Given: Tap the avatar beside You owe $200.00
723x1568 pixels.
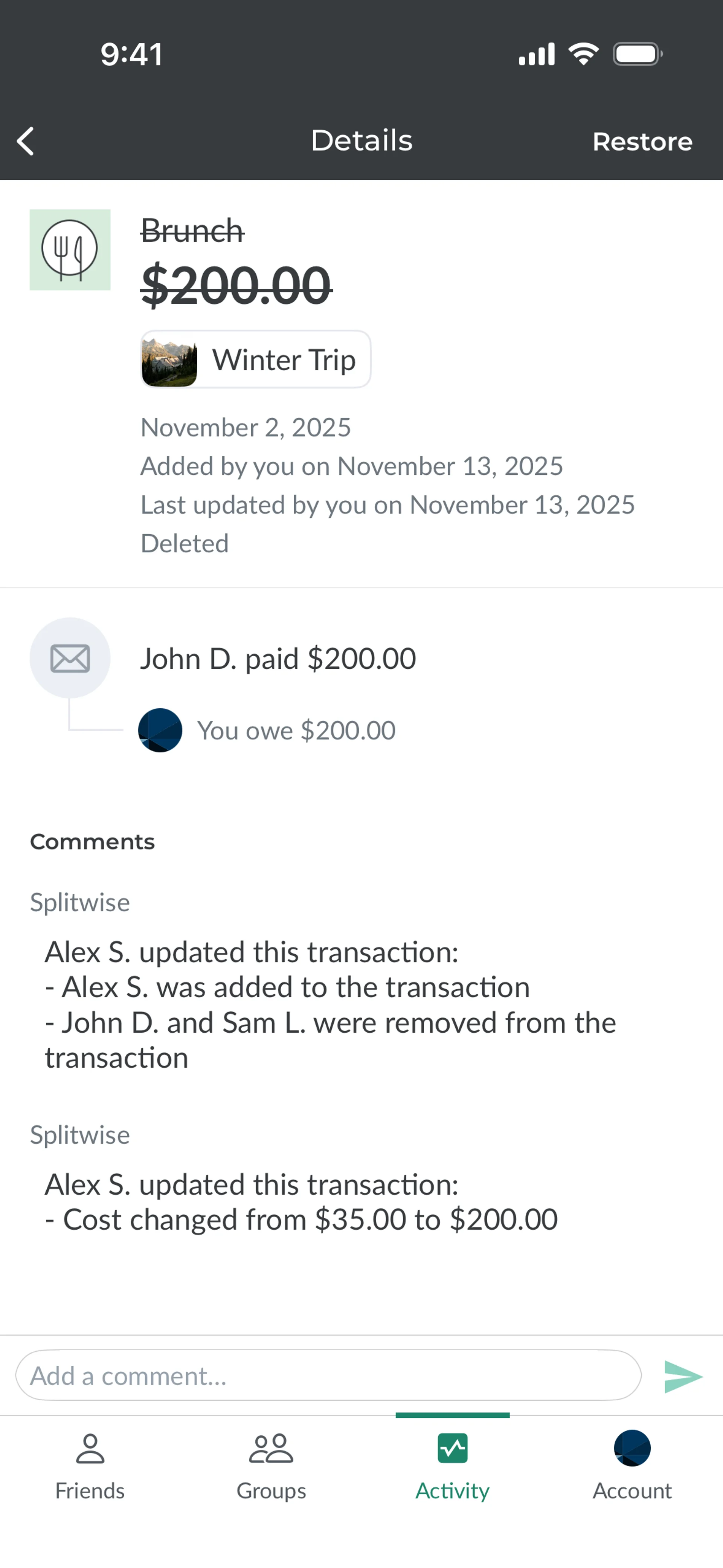Looking at the screenshot, I should 160,731.
